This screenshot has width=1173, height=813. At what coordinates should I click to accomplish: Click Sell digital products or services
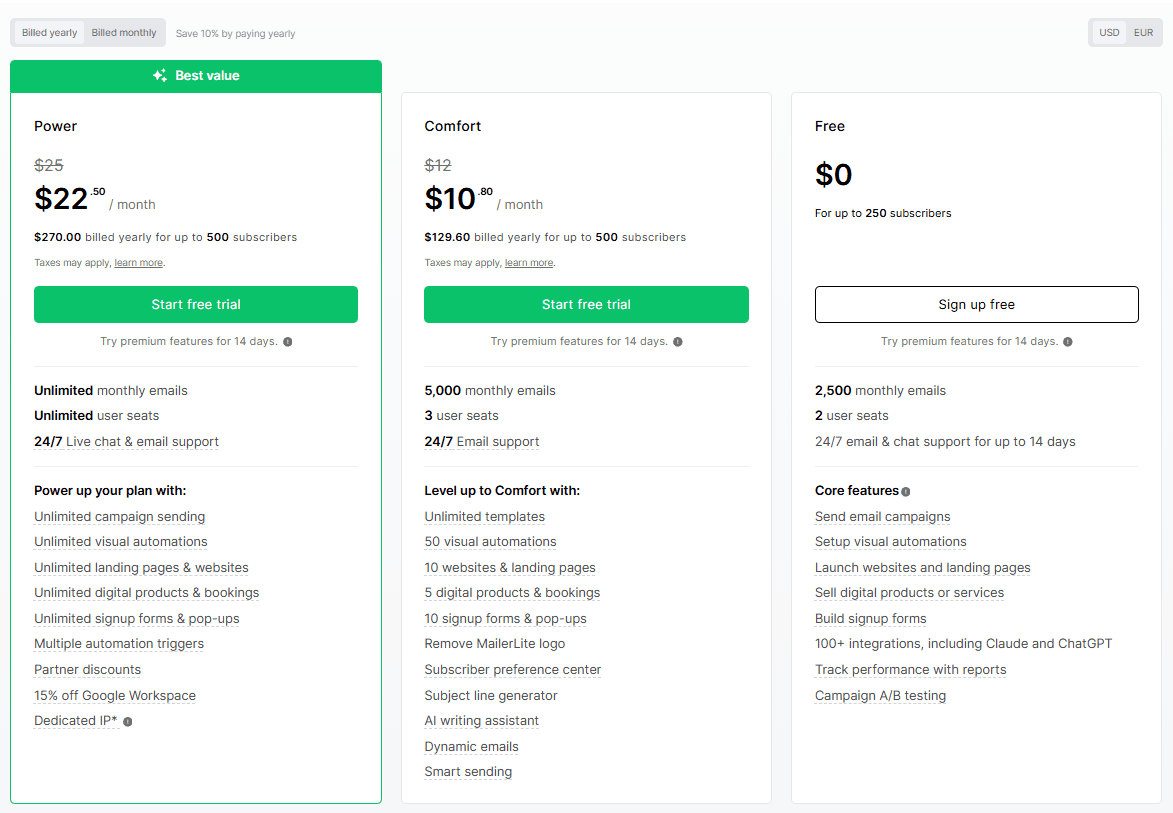tap(910, 592)
